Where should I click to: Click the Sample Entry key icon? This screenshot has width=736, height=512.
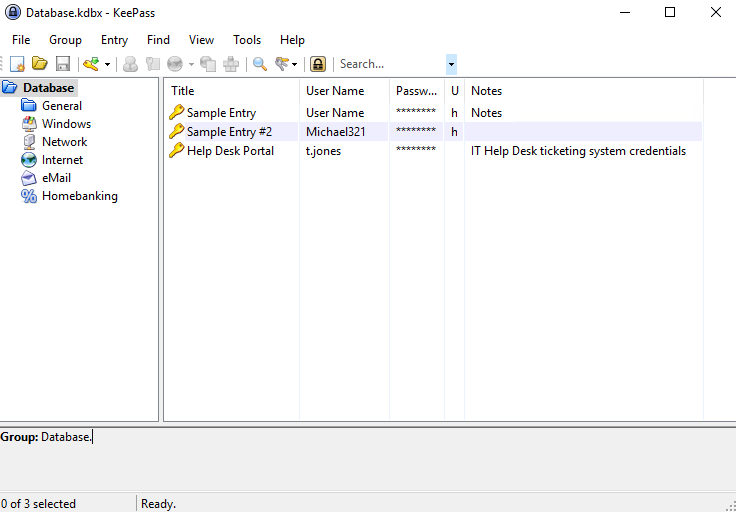176,113
